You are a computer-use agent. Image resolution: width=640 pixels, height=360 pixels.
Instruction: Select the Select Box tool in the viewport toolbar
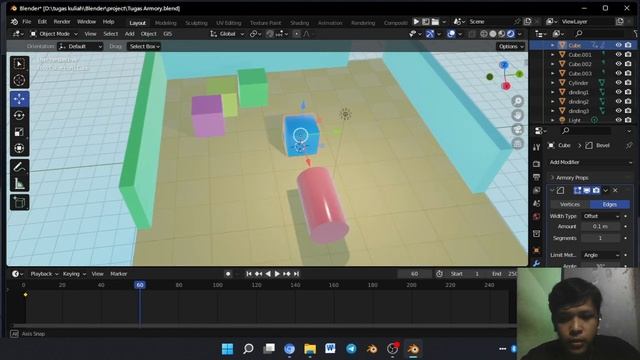pyautogui.click(x=19, y=64)
